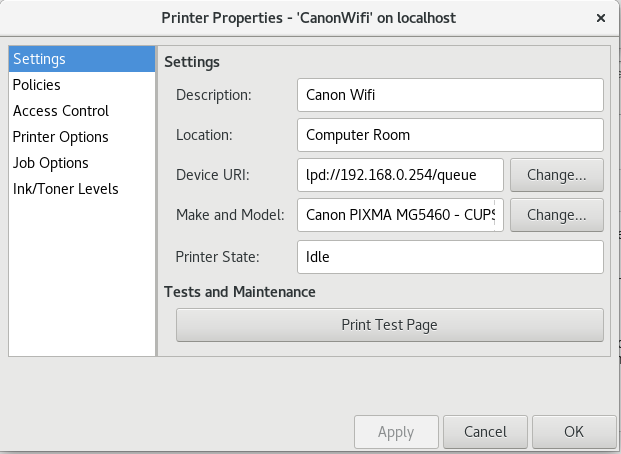Click the Tests and Maintenance heading
Screen dimensions: 621x454
click(x=240, y=292)
